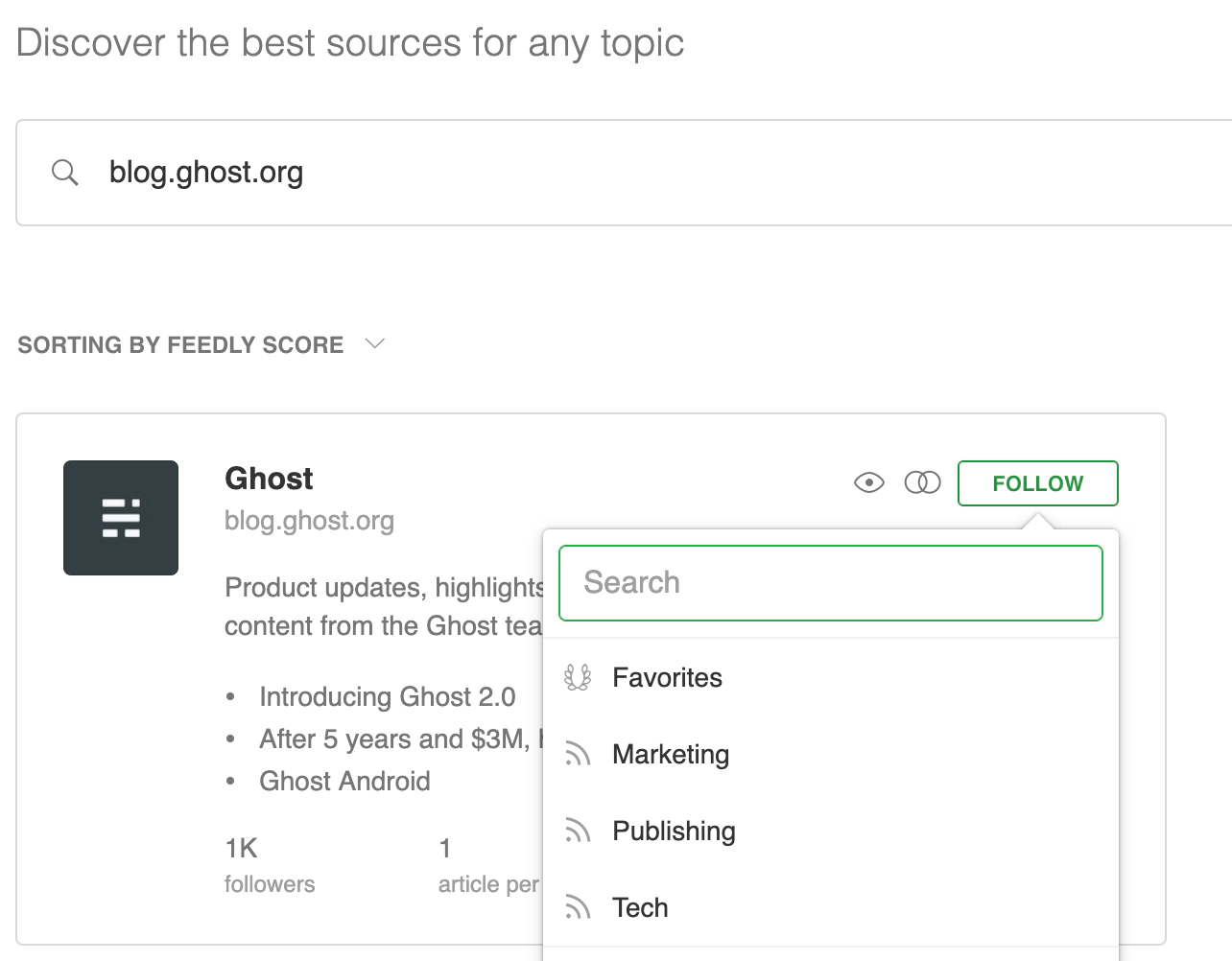Focus the feed Search field in popup
This screenshot has height=961, width=1232.
(830, 583)
